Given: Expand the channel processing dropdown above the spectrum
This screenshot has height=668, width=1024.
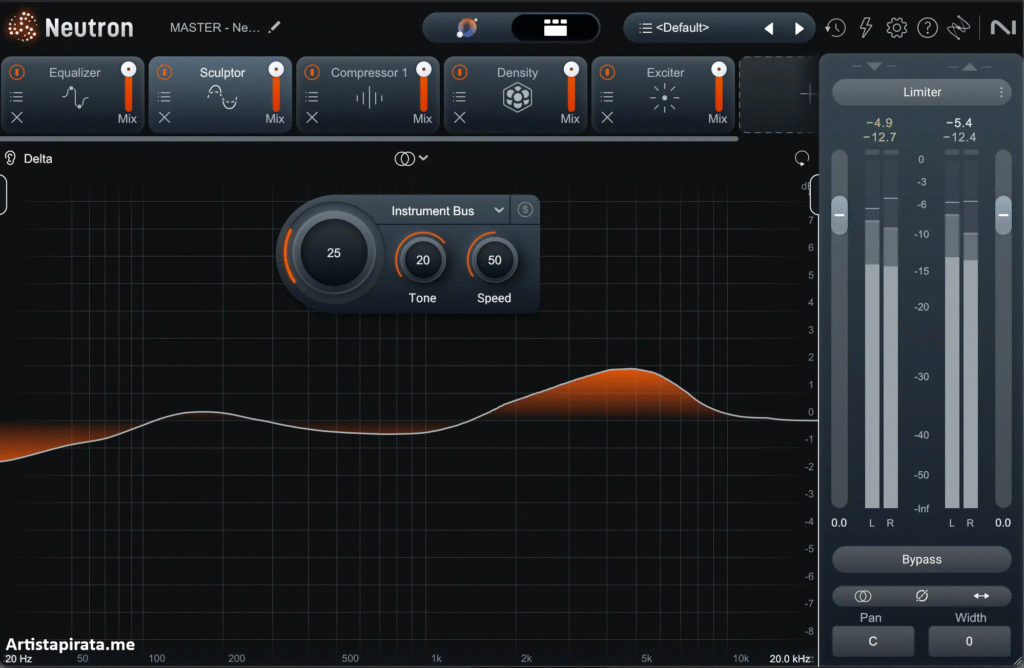Looking at the screenshot, I should [410, 158].
